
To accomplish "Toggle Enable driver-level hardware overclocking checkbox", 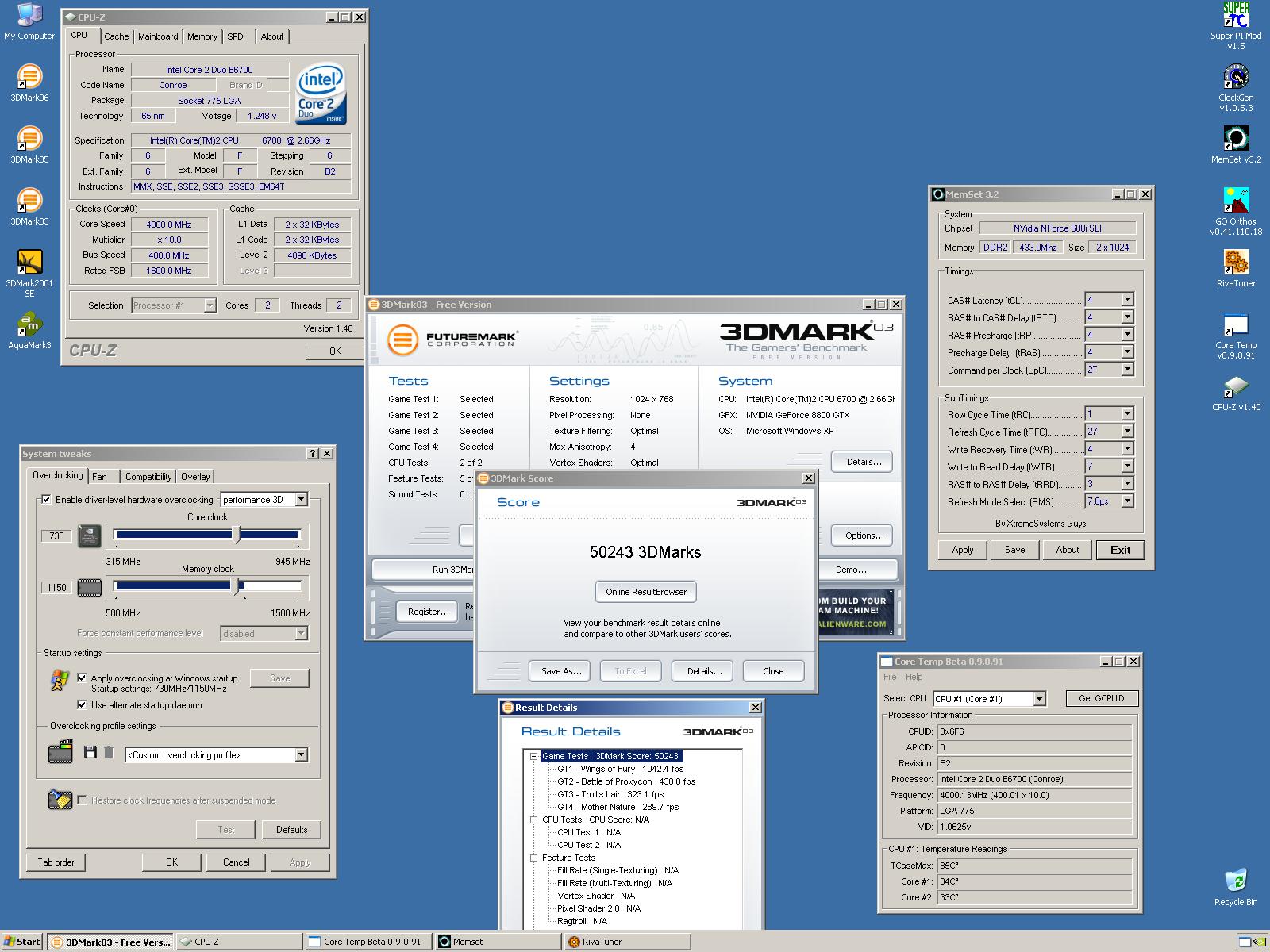I will (x=46, y=500).
